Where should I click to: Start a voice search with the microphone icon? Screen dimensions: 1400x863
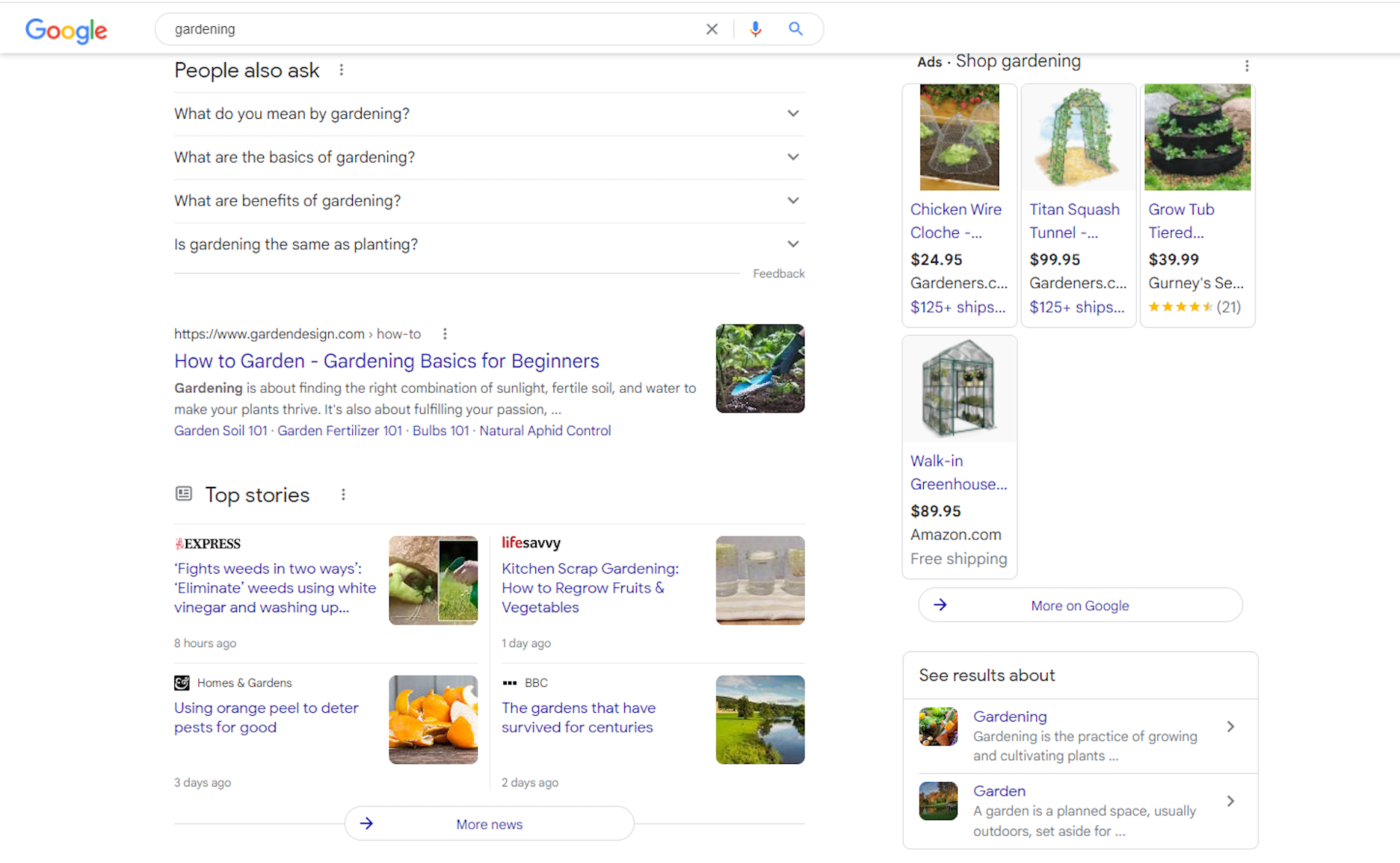point(755,29)
